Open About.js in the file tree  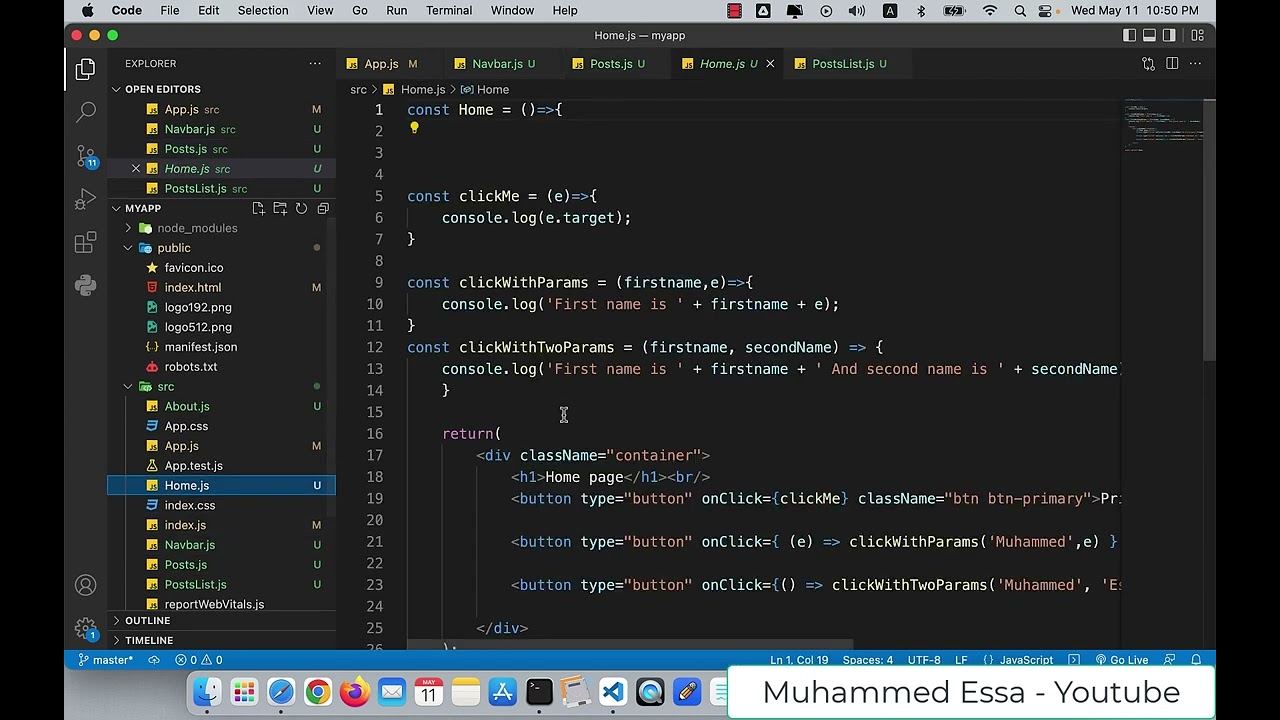pyautogui.click(x=187, y=406)
